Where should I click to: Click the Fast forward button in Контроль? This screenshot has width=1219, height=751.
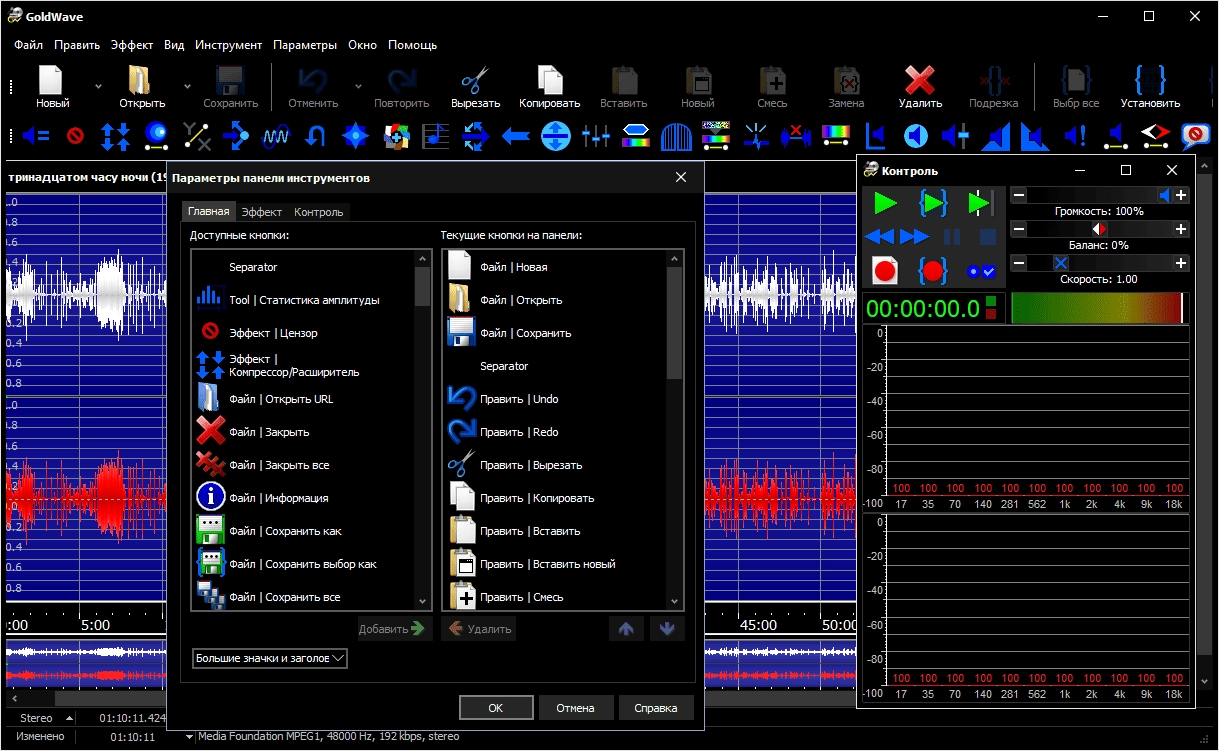click(x=914, y=237)
